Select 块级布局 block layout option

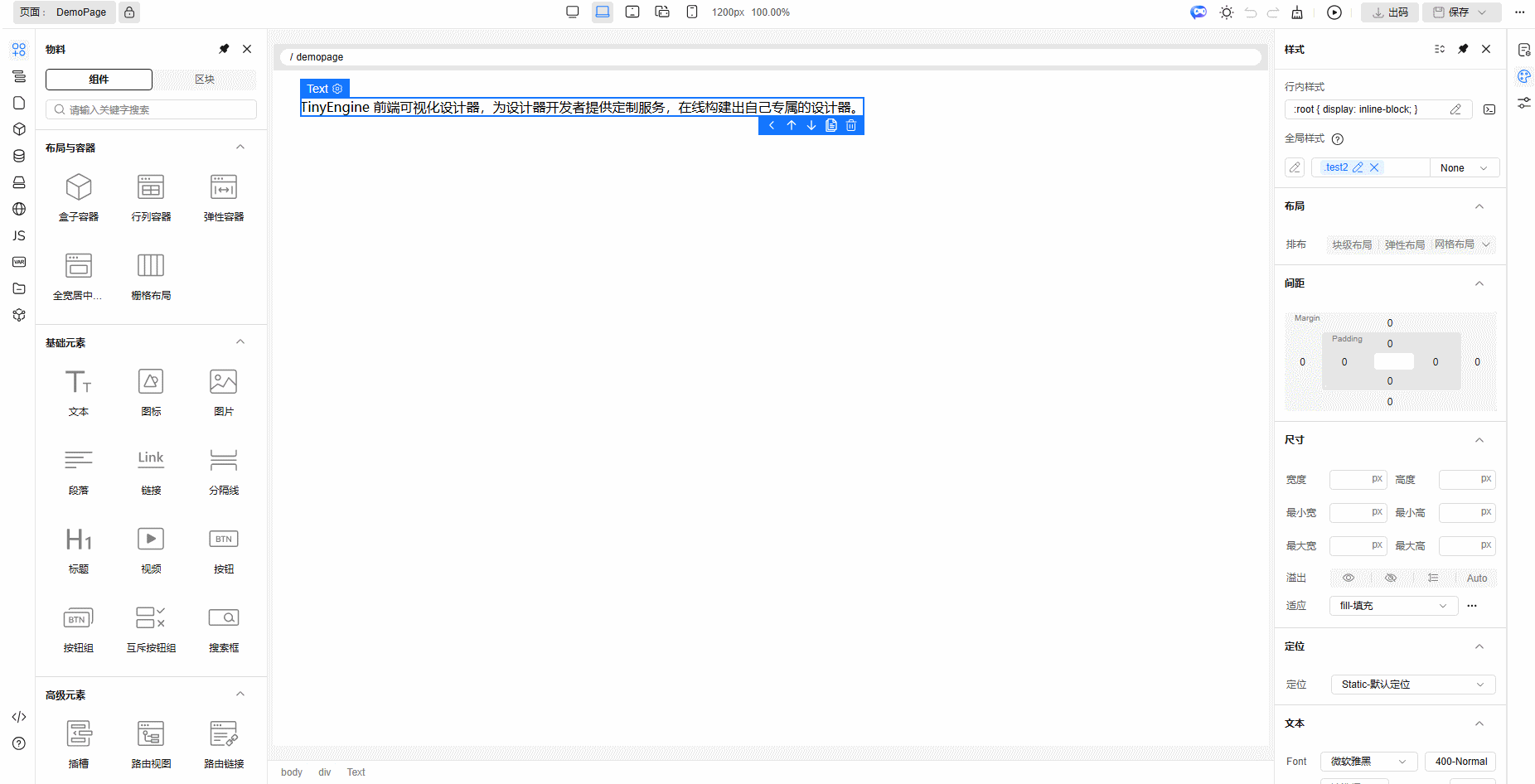[x=1352, y=244]
